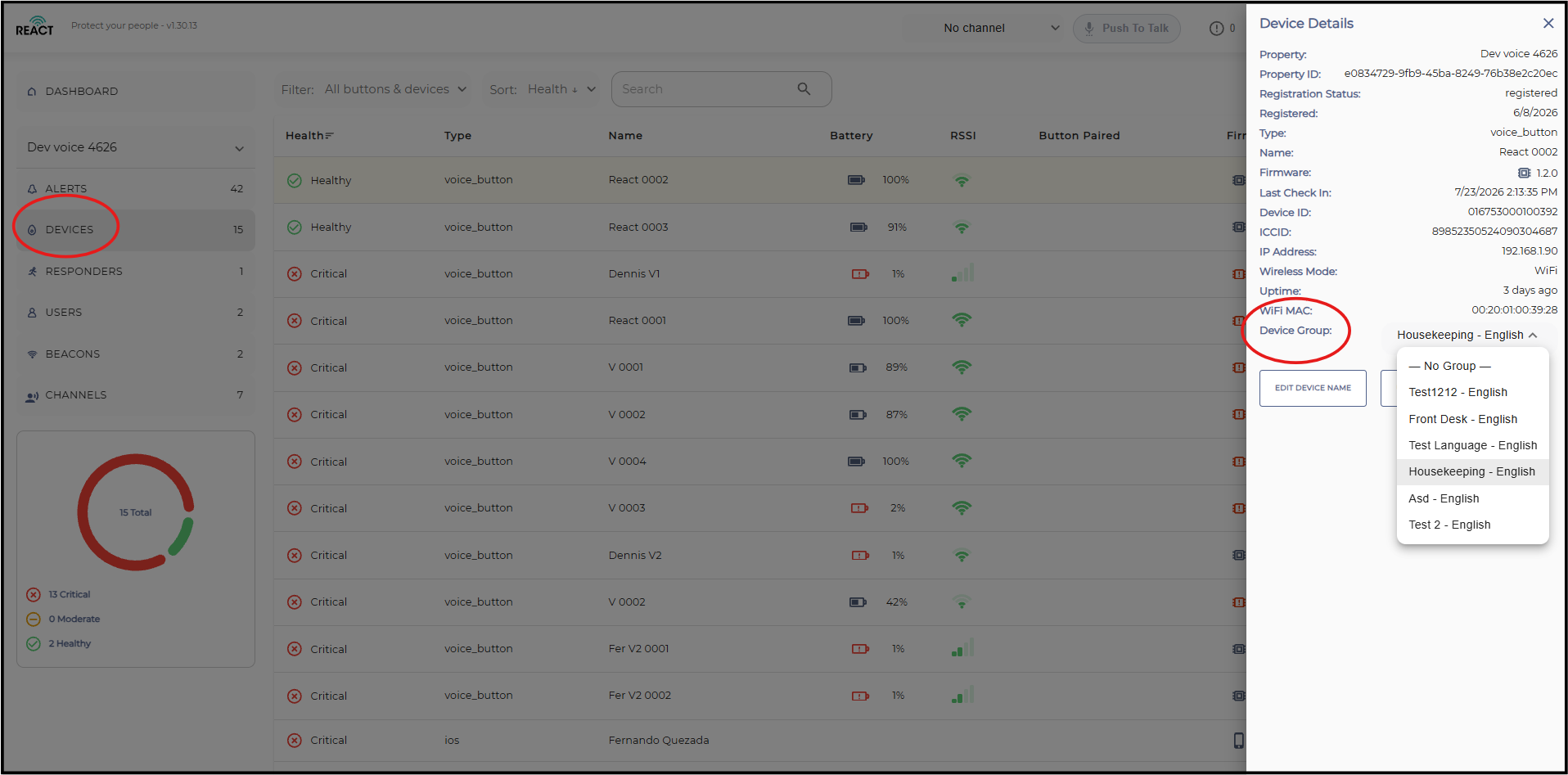1568x775 pixels.
Task: Click the firmware chip icon in Device Details
Action: pyautogui.click(x=1524, y=173)
